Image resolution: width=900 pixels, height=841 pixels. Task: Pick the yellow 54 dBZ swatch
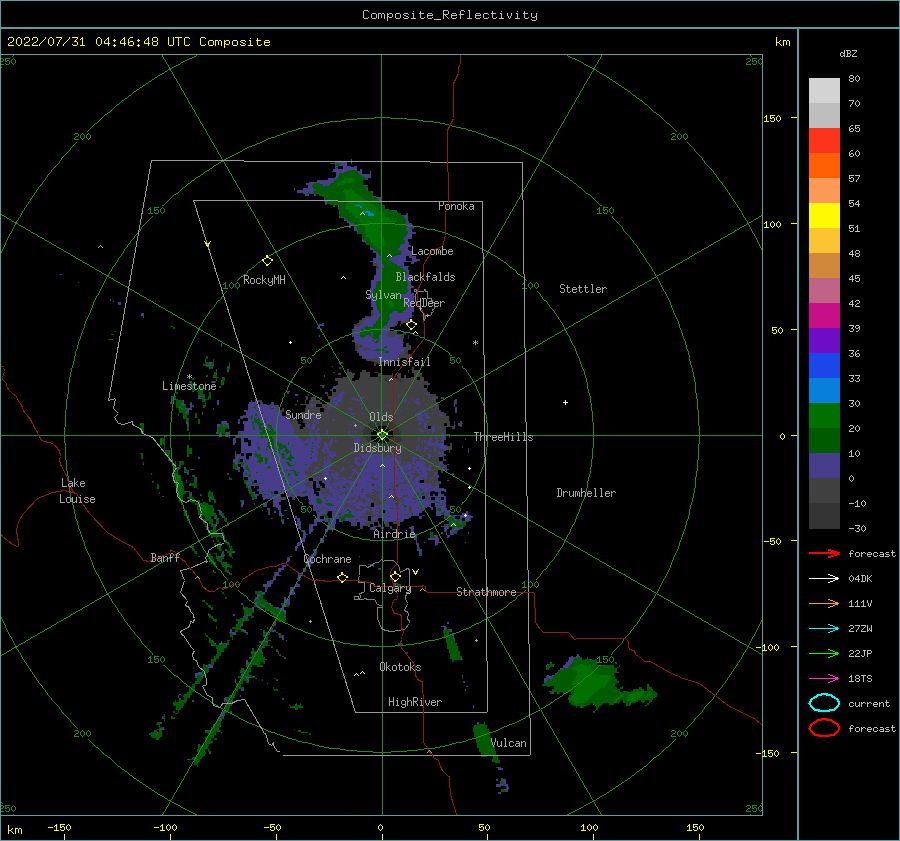pos(824,215)
